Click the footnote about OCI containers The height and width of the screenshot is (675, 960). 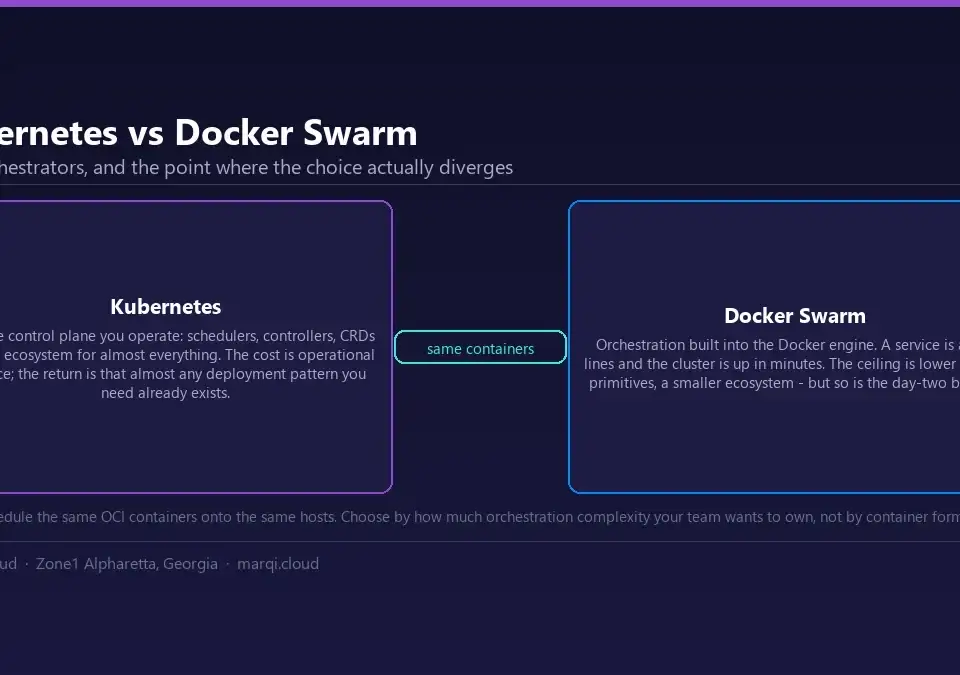(480, 517)
